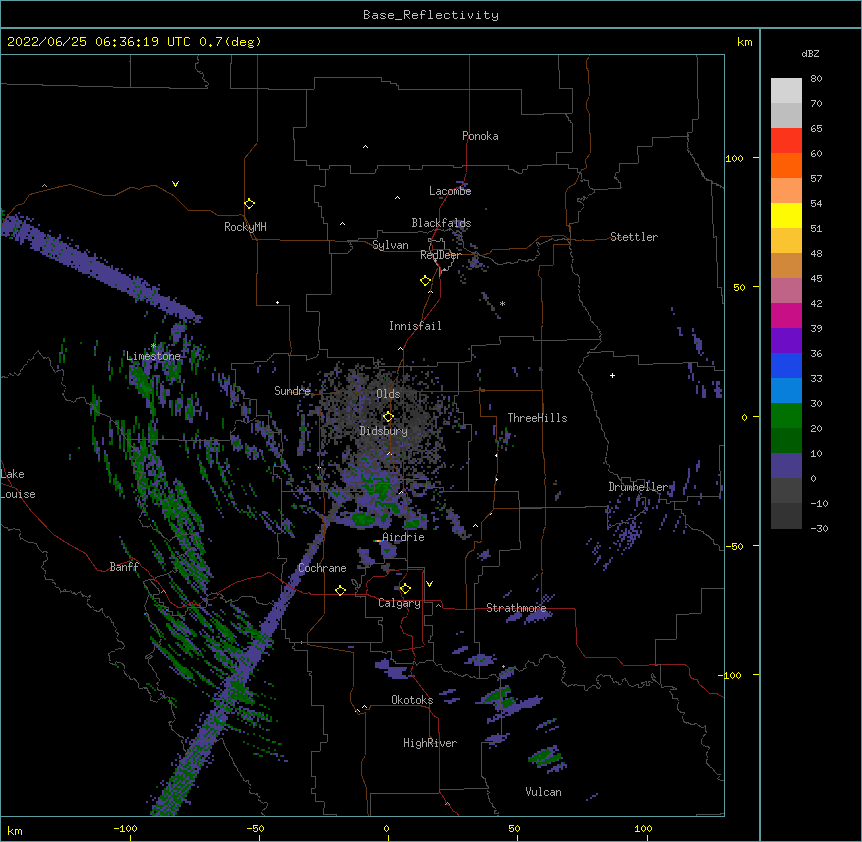This screenshot has width=862, height=842.
Task: Click the Limestone label
Action: click(x=153, y=356)
